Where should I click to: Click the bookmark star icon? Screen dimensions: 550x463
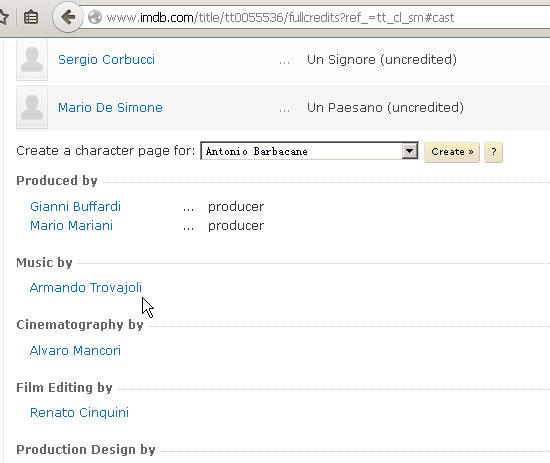pyautogui.click(x=3, y=17)
